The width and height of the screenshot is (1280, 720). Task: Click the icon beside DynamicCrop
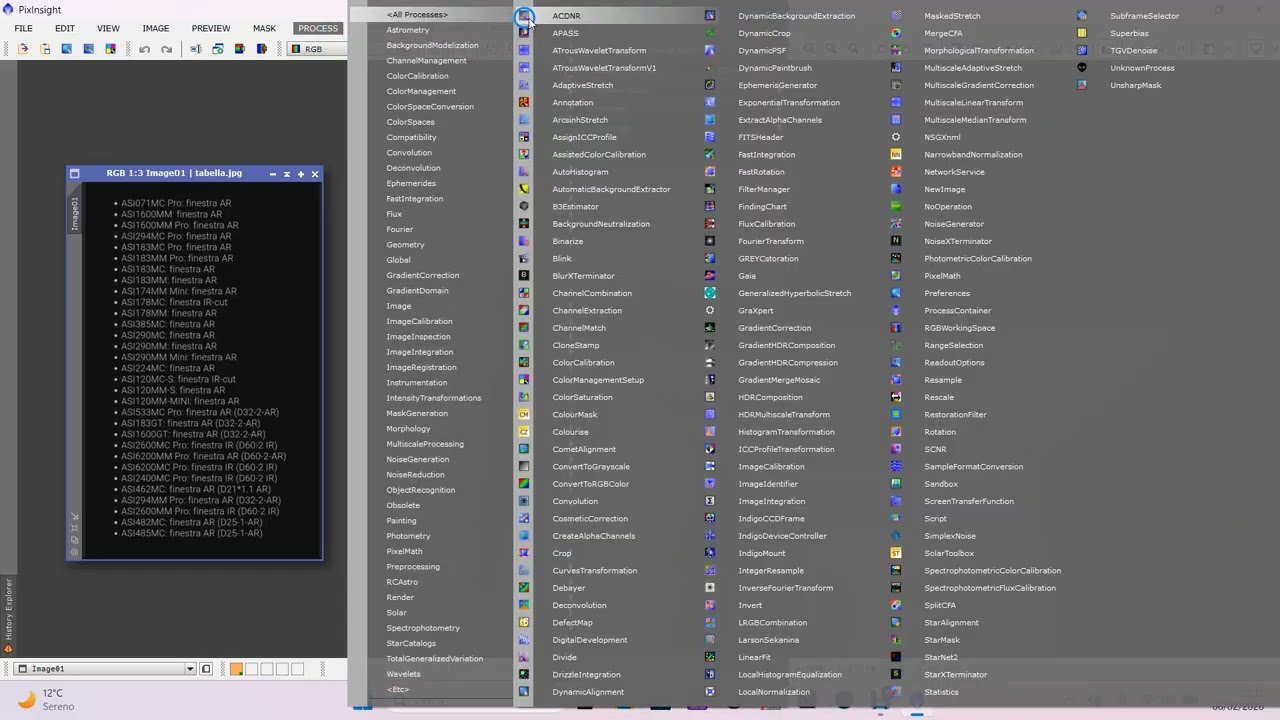[710, 33]
